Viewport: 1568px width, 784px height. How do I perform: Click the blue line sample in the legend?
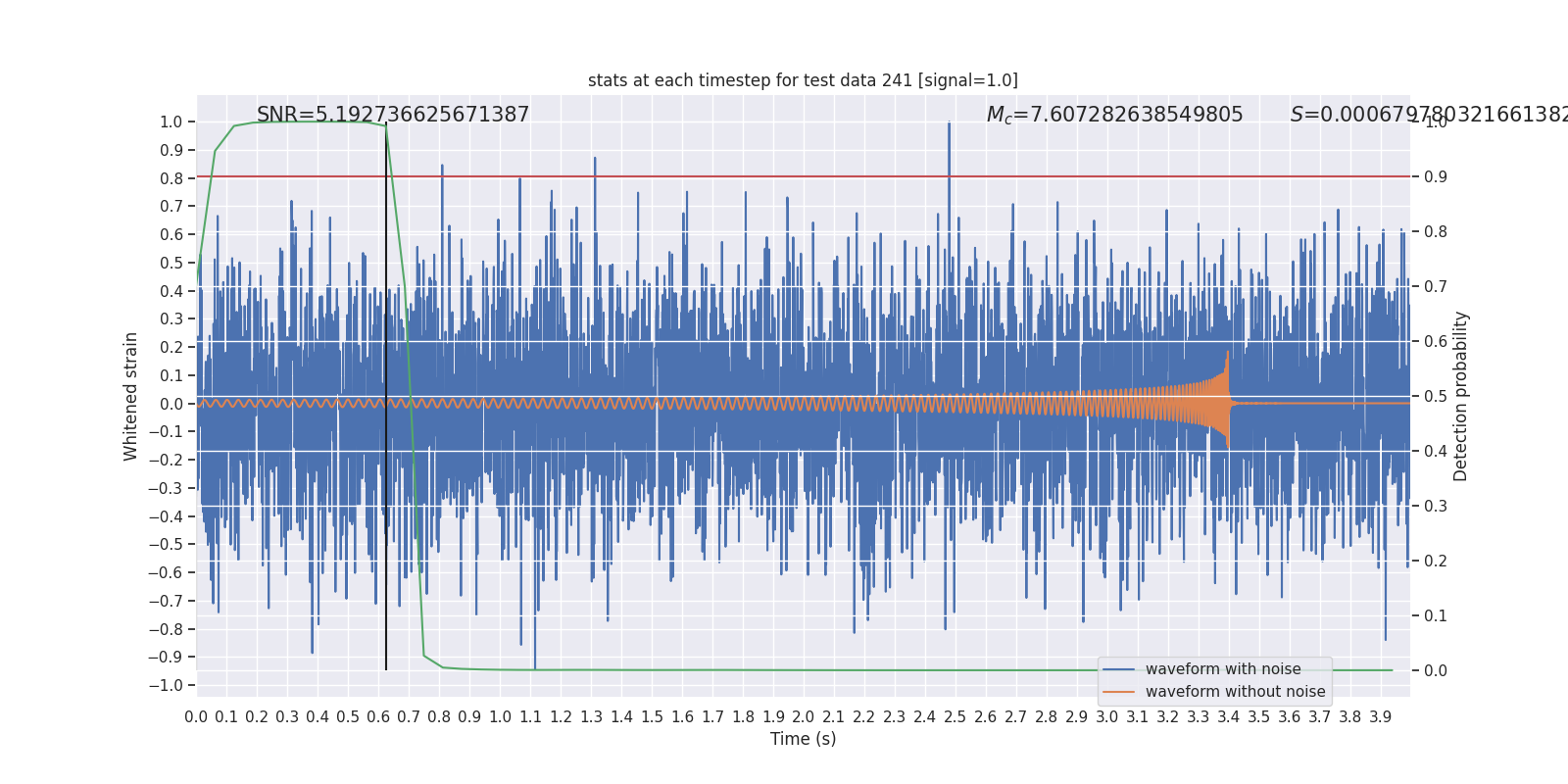point(1119,669)
